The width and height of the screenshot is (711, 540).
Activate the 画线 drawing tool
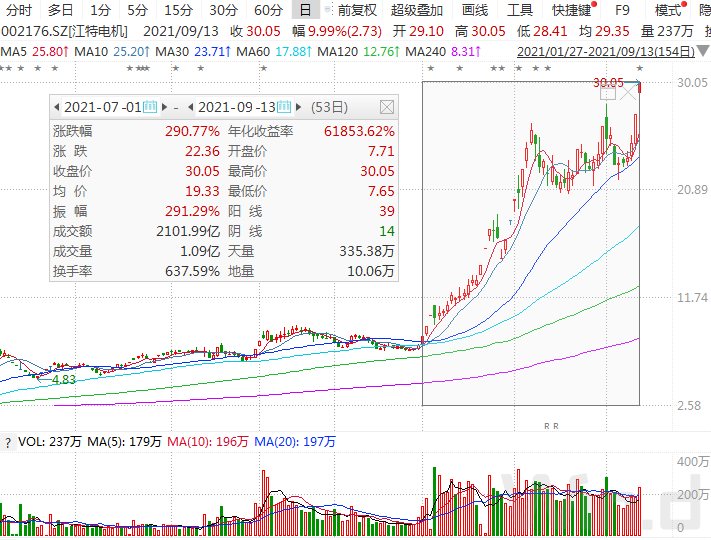click(x=475, y=10)
